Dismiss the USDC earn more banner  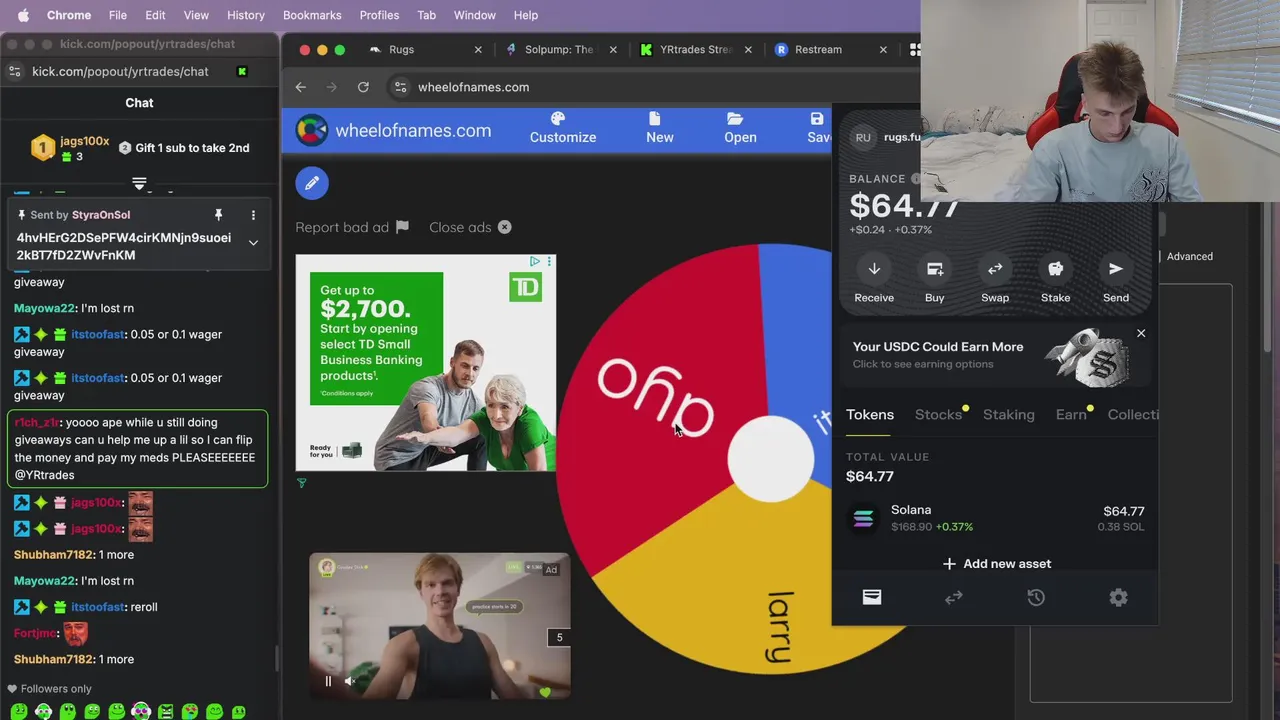point(1141,333)
